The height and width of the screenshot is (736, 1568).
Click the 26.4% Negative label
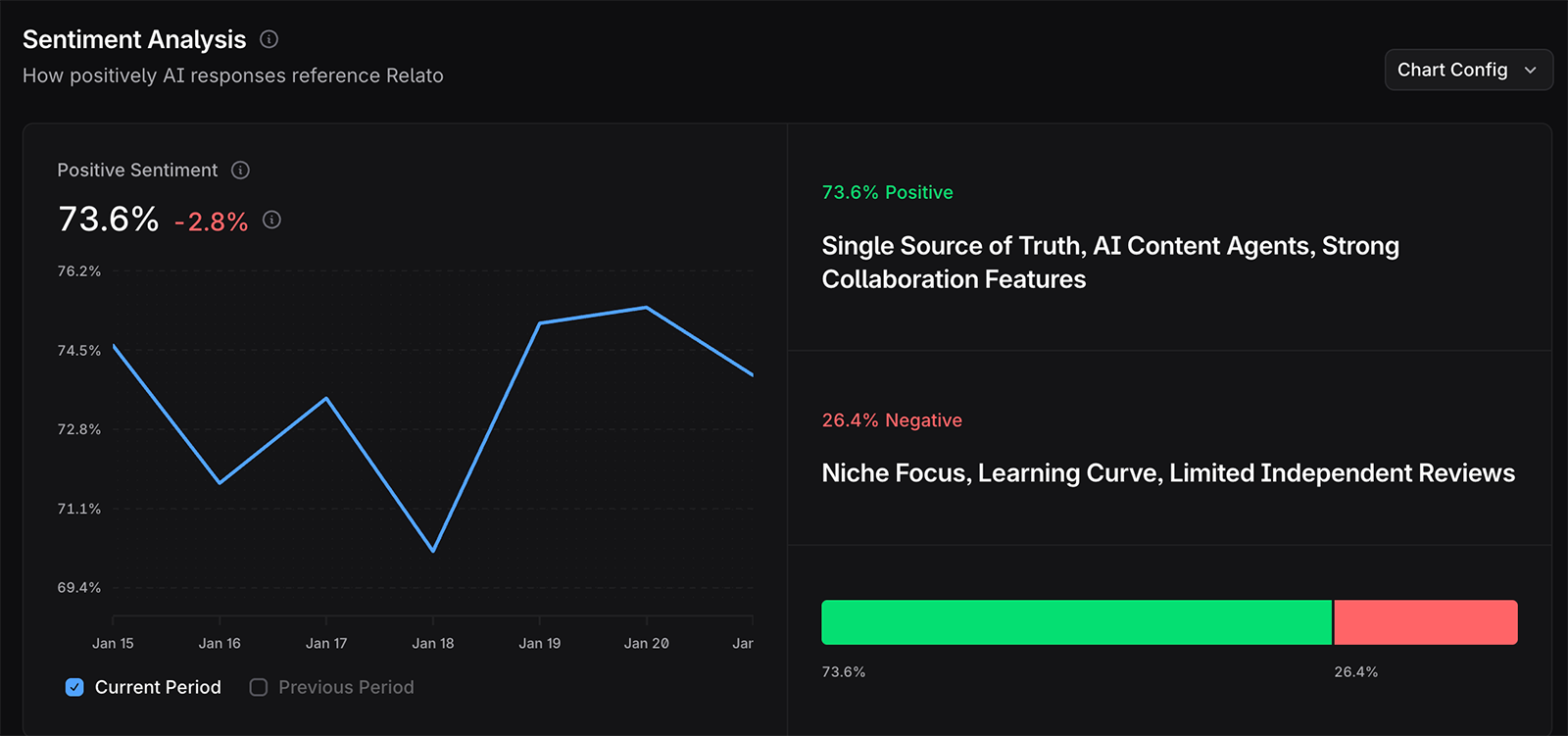click(x=891, y=419)
